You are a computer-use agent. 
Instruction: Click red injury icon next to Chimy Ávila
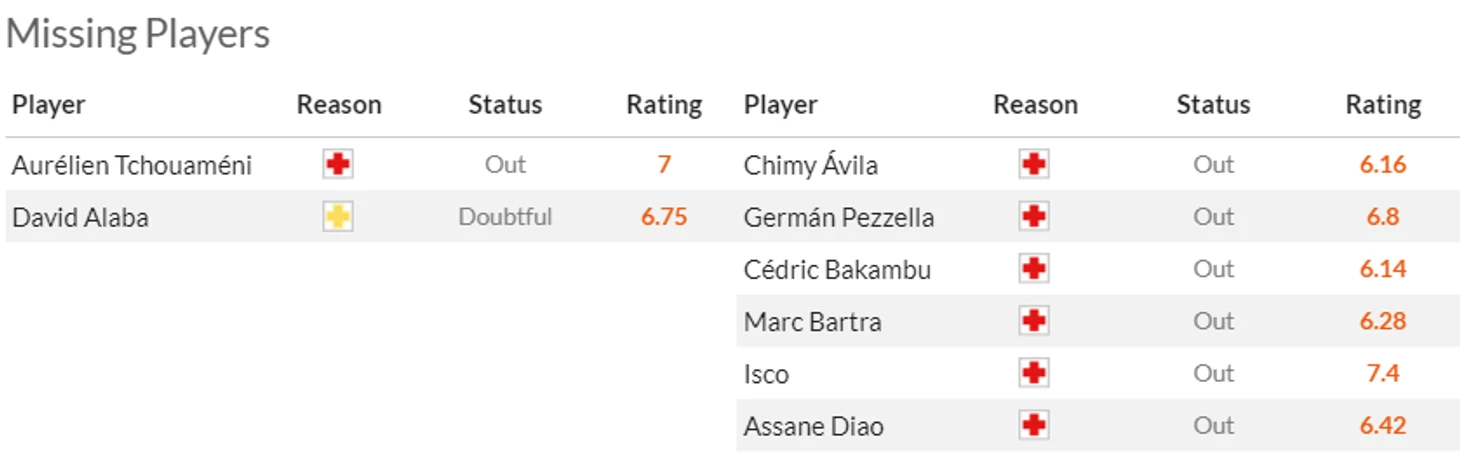point(1034,164)
